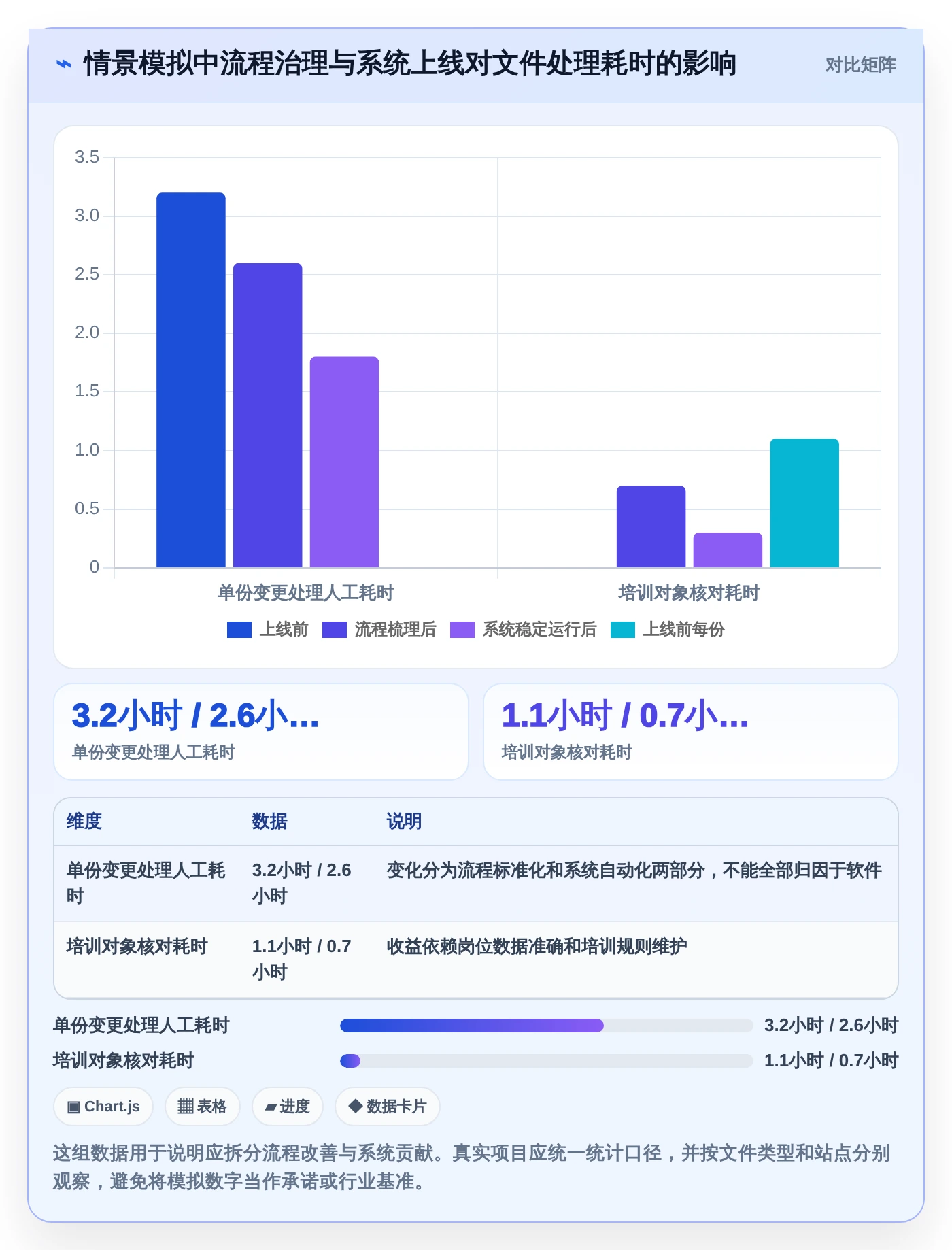Click the 单份变更处理人工耗时 progress bar
This screenshot has height=1250, width=952.
[547, 1026]
